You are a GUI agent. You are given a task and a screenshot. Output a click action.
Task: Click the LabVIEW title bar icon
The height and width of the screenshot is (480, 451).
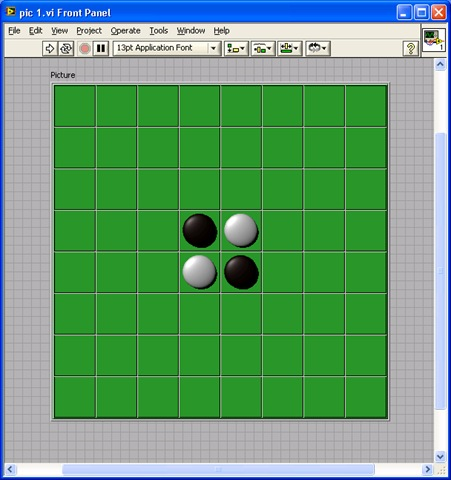coord(11,12)
